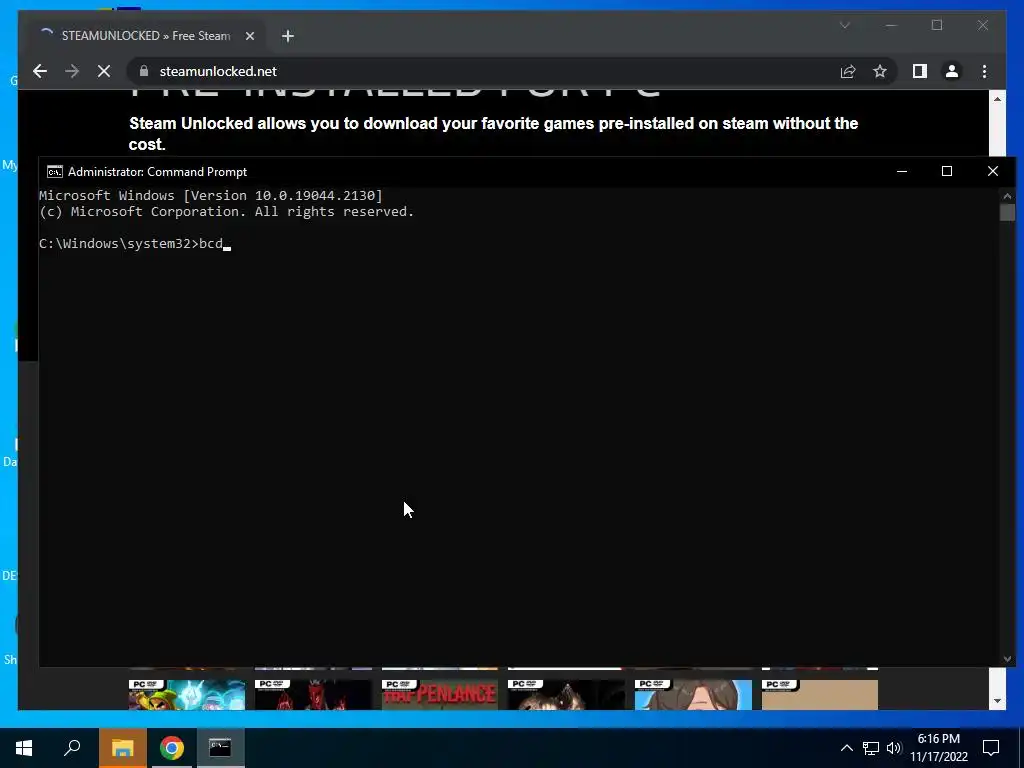
Task: Stop loading the page
Action: coord(104,71)
